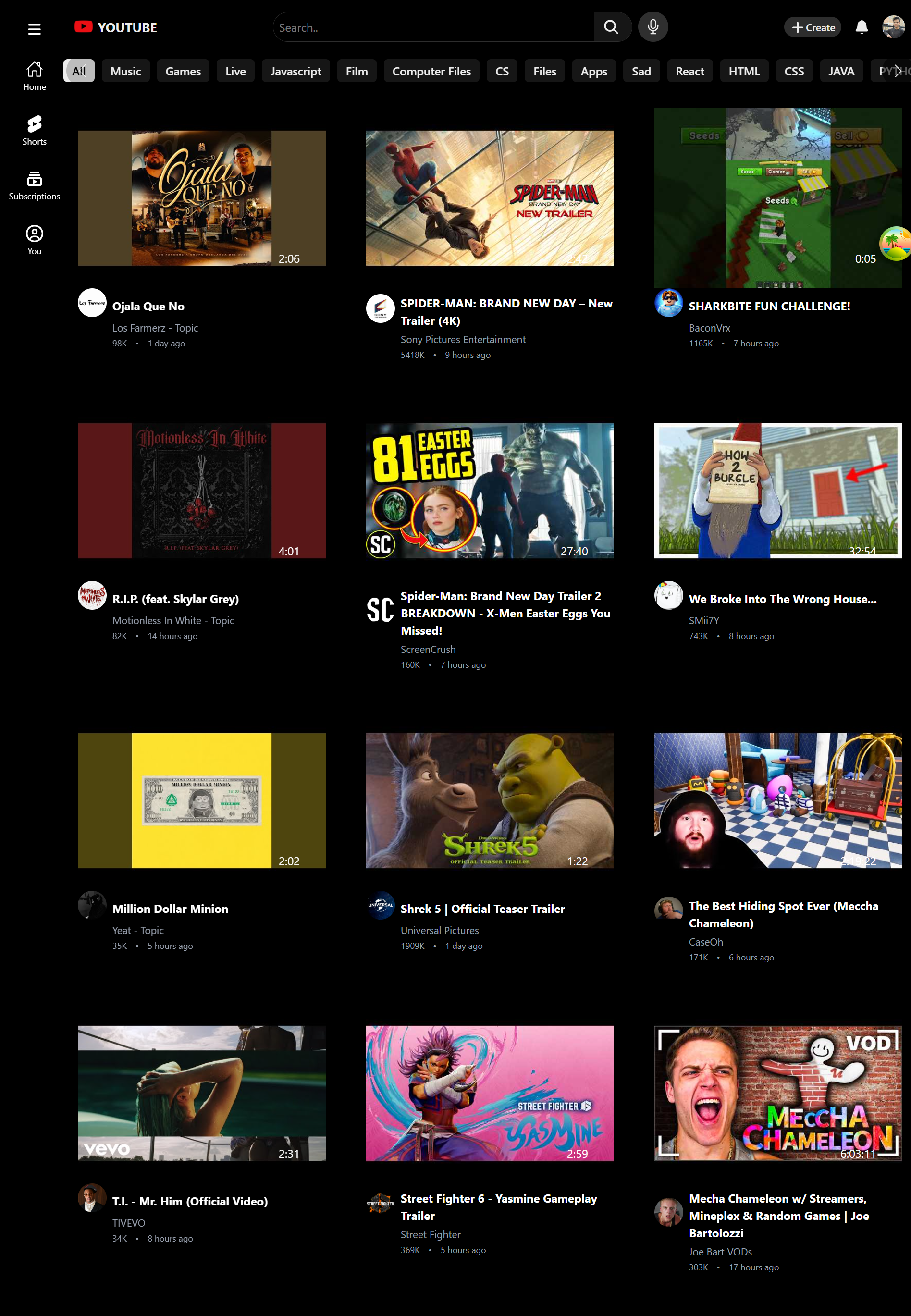Open Motionless In White channel avatar
Screen dimensions: 911x1316
[x=92, y=595]
